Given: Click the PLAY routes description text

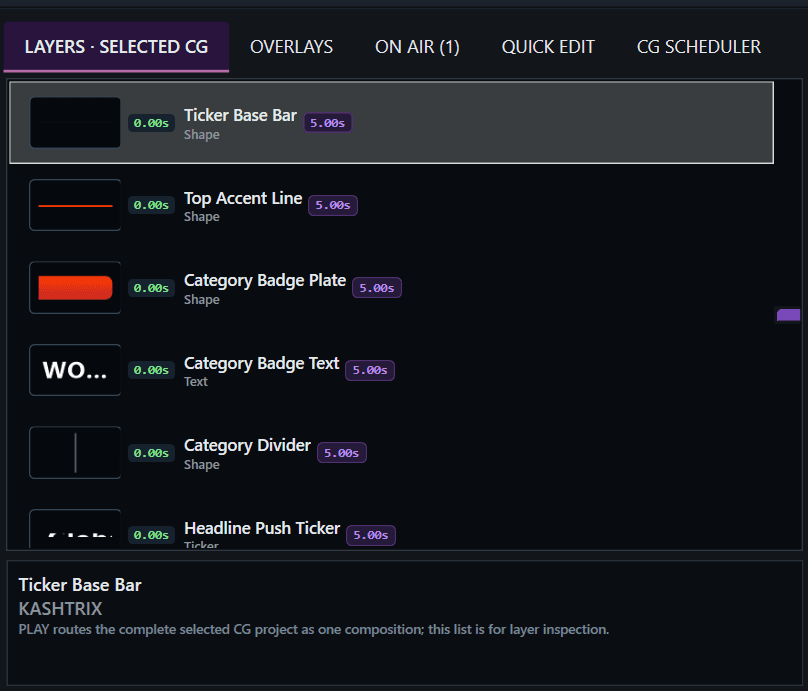Looking at the screenshot, I should [314, 630].
